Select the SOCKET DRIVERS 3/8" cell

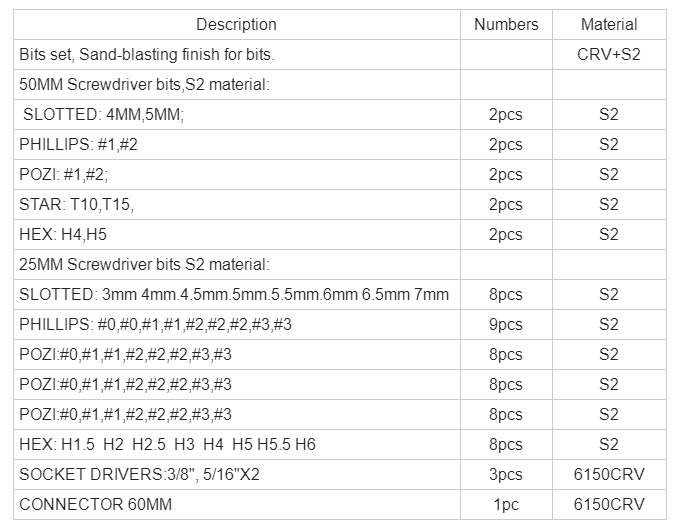[237, 474]
